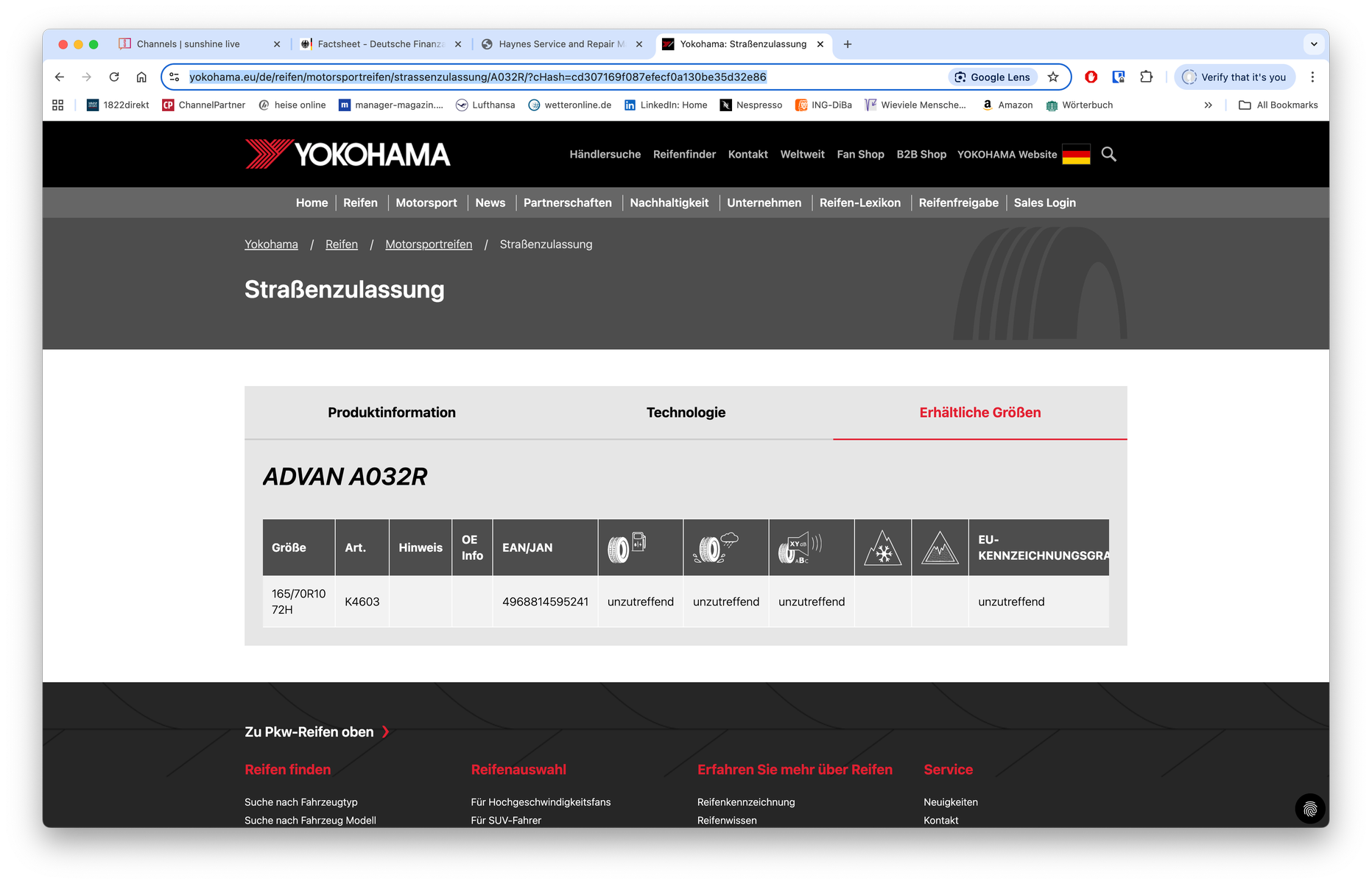Bookmark this page with the star icon
The image size is (1372, 884).
[1053, 77]
